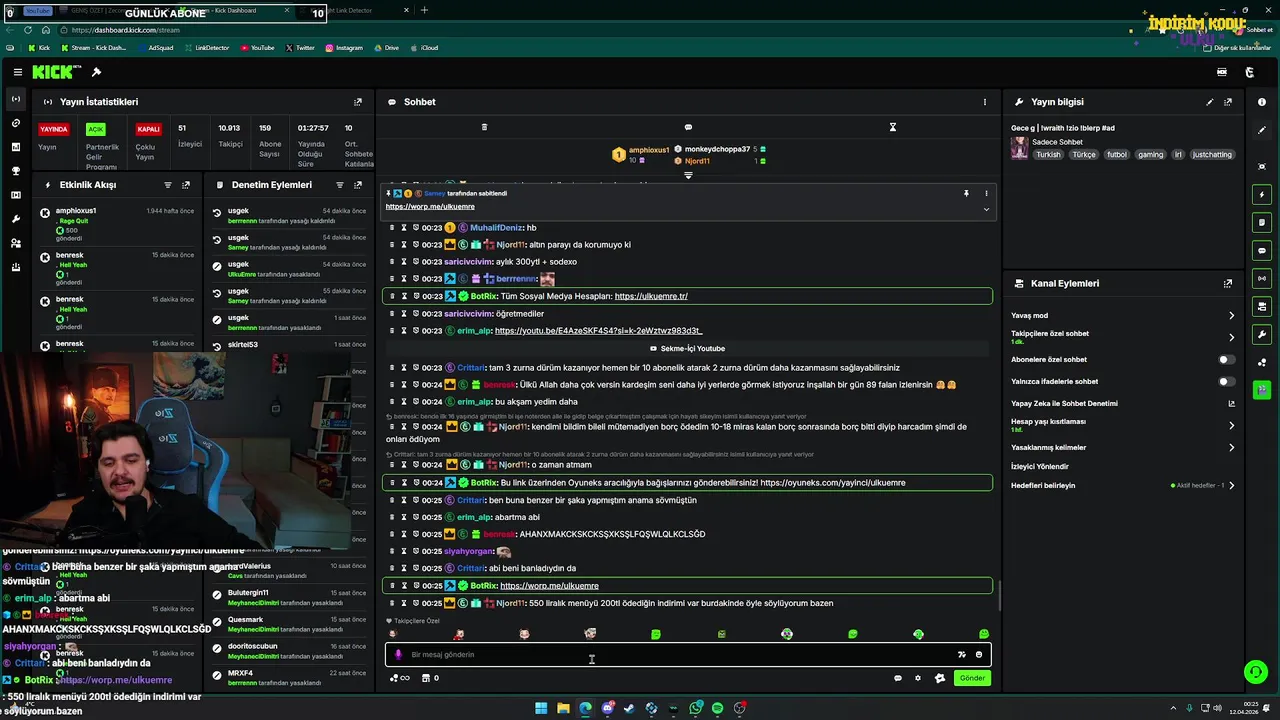
Task: Open the LinkDetector bookmark
Action: coord(206,48)
